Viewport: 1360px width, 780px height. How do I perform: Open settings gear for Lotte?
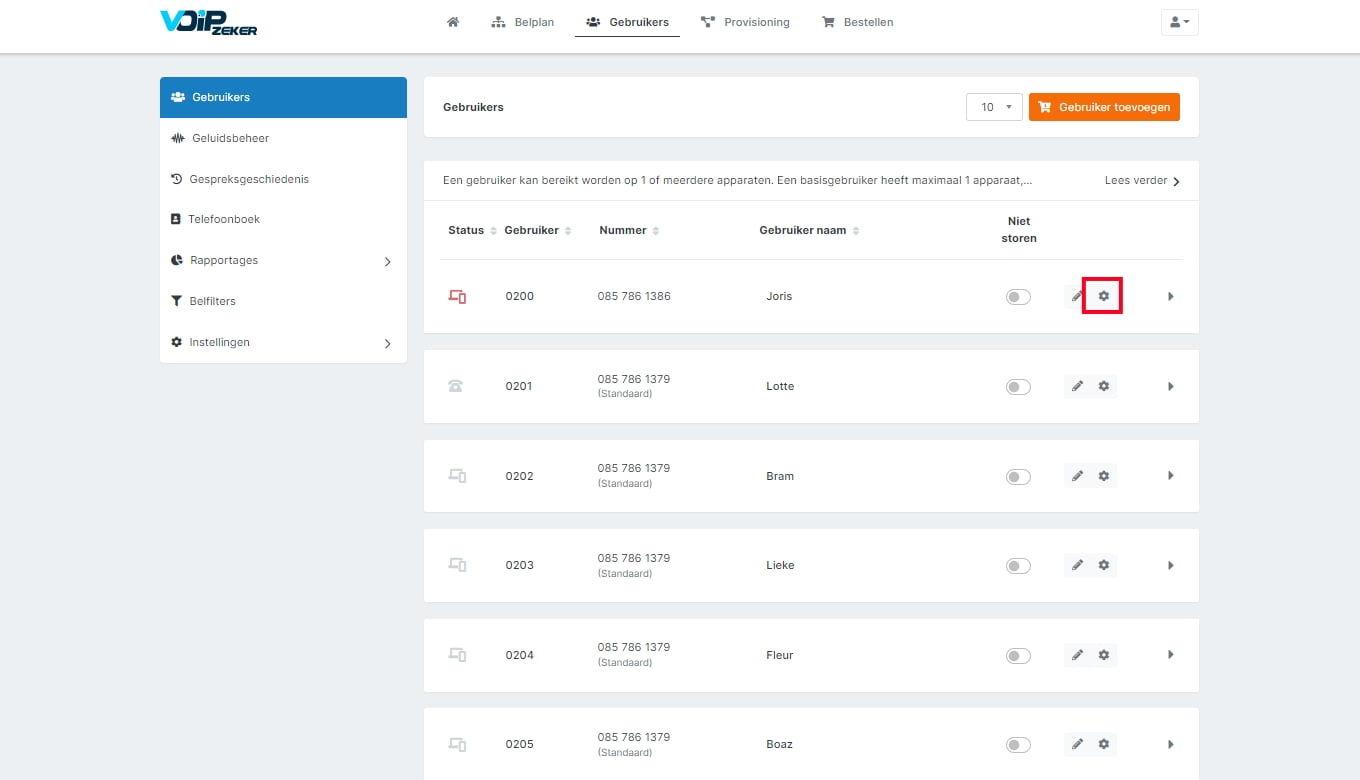(x=1104, y=386)
